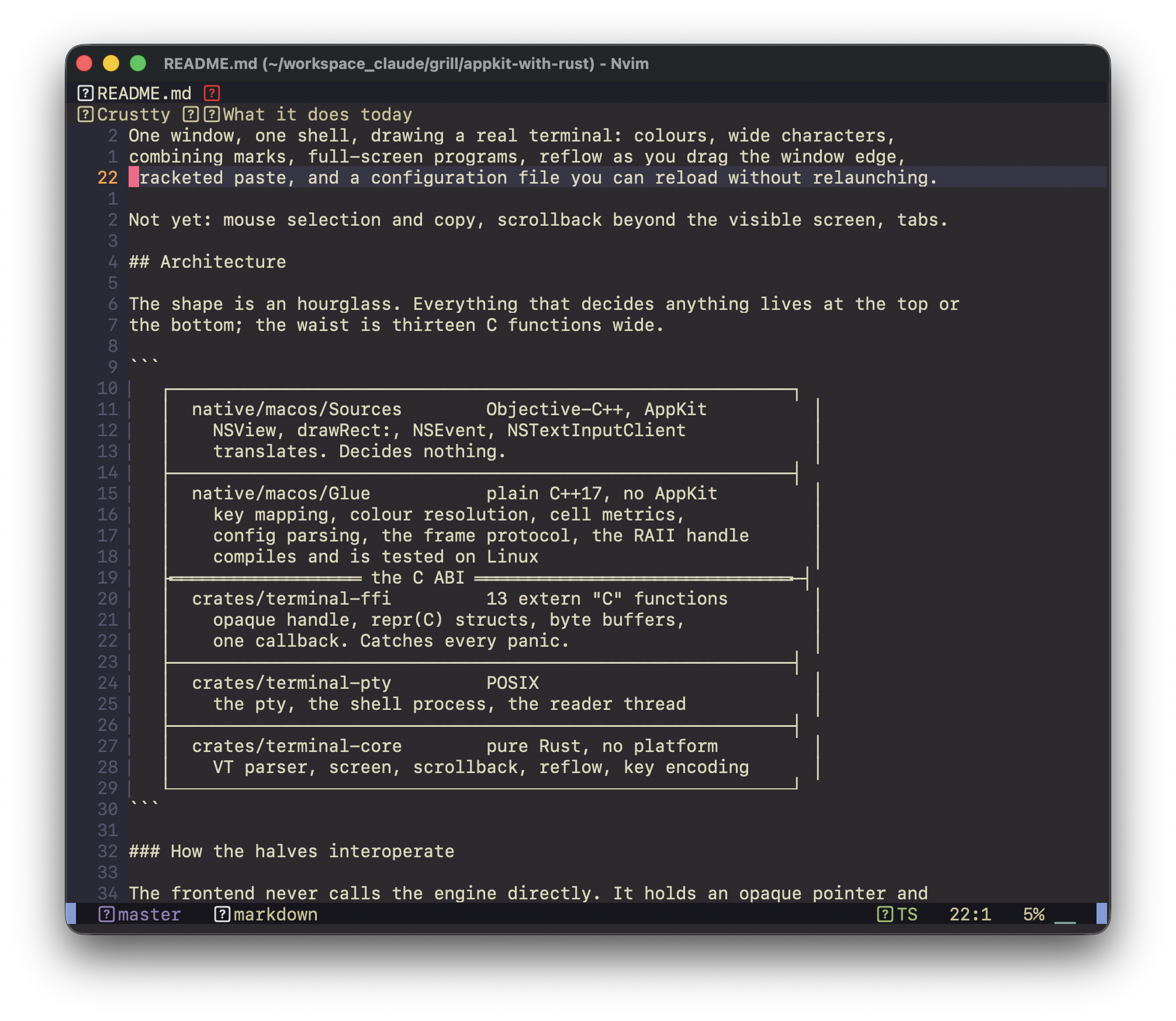Click 'translates. Decides nothing.' line
The height and width of the screenshot is (1021, 1176).
[359, 451]
